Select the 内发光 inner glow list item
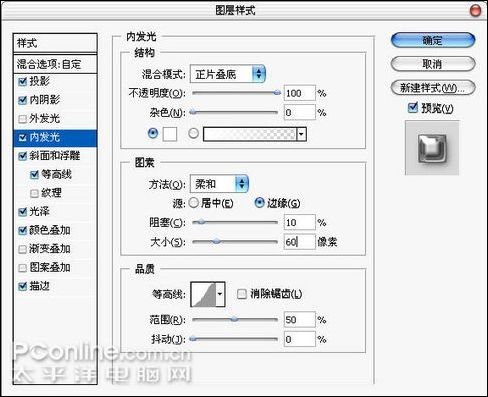The image size is (488, 397). coord(55,137)
